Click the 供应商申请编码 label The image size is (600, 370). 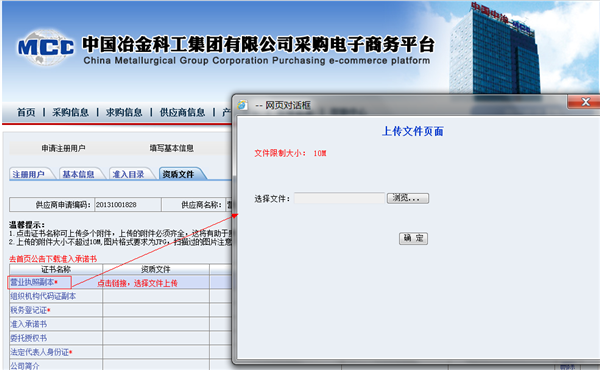pos(64,205)
